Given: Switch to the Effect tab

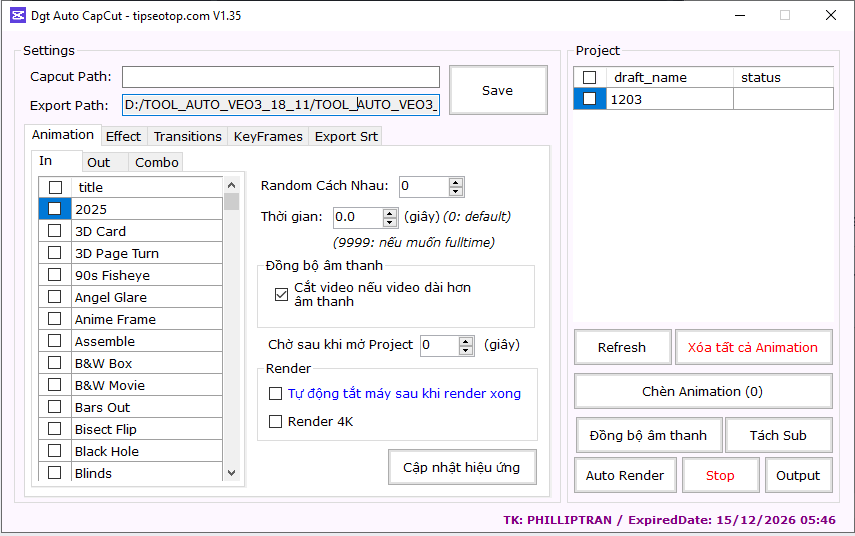Looking at the screenshot, I should coord(123,136).
